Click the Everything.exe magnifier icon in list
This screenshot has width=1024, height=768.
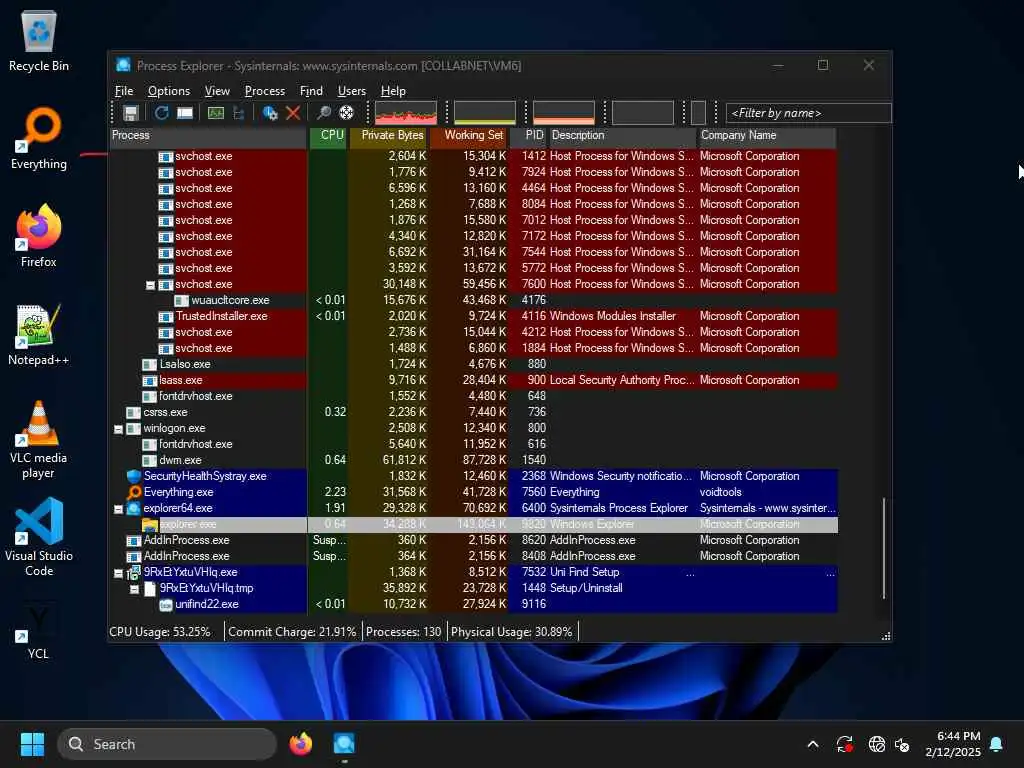134,492
